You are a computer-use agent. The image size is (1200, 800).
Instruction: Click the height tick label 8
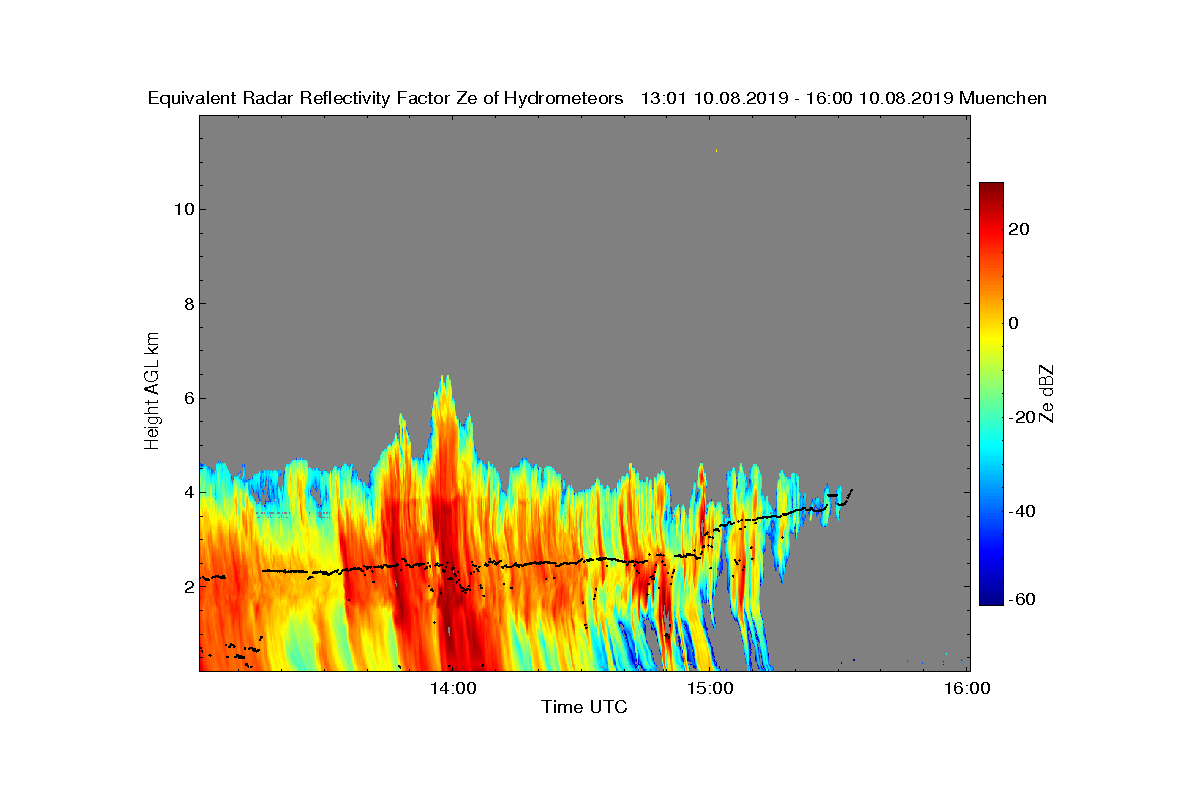point(187,304)
